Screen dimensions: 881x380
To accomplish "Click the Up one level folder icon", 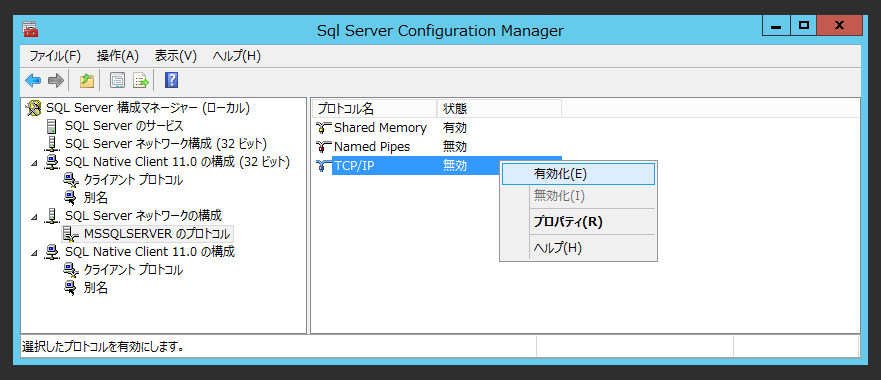I will pyautogui.click(x=87, y=81).
